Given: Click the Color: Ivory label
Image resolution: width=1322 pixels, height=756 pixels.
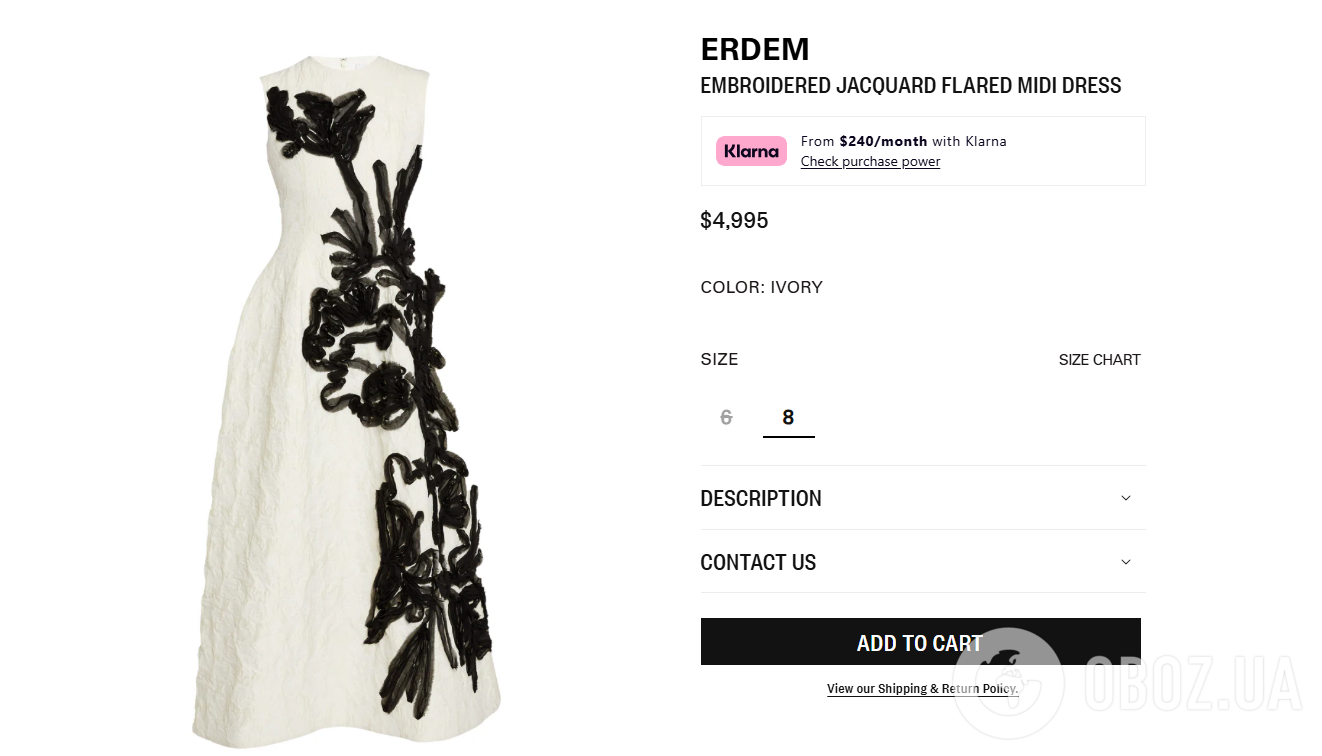Looking at the screenshot, I should point(762,287).
